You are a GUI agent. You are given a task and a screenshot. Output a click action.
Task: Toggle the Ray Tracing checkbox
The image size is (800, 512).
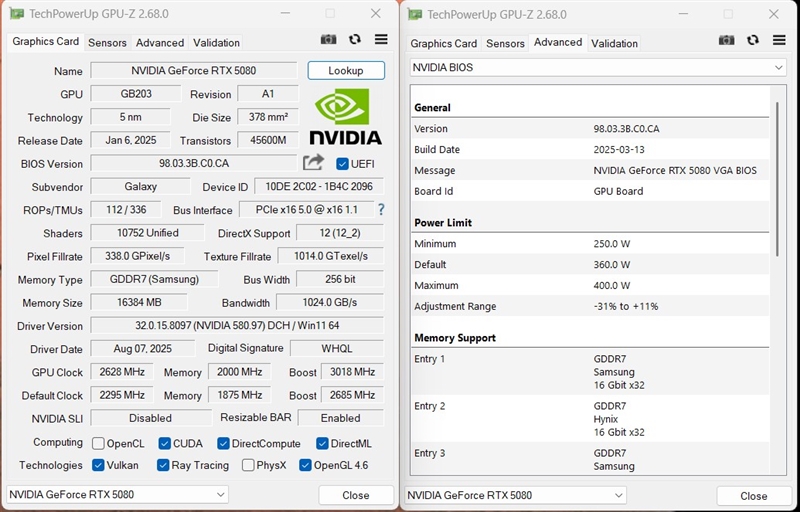(x=163, y=465)
